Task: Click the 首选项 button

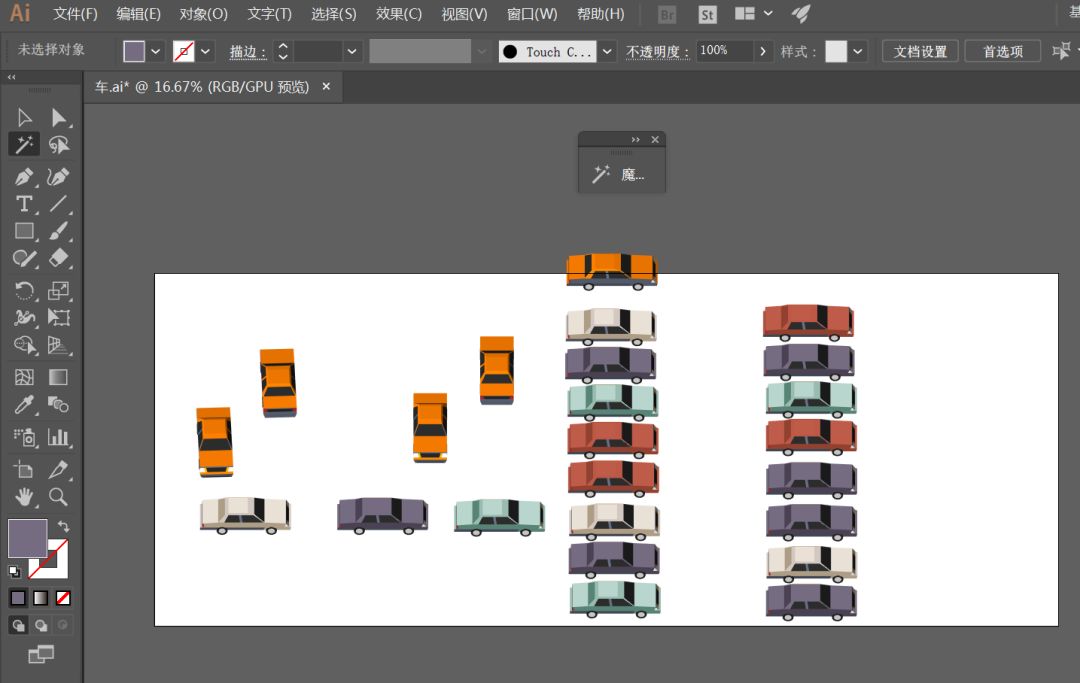Action: [1002, 52]
